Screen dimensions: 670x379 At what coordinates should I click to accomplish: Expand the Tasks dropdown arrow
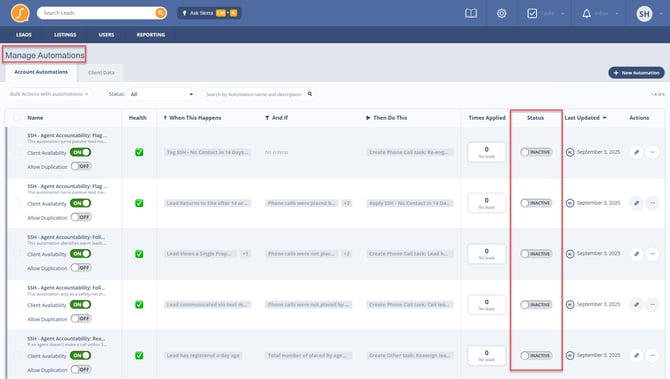click(x=563, y=14)
